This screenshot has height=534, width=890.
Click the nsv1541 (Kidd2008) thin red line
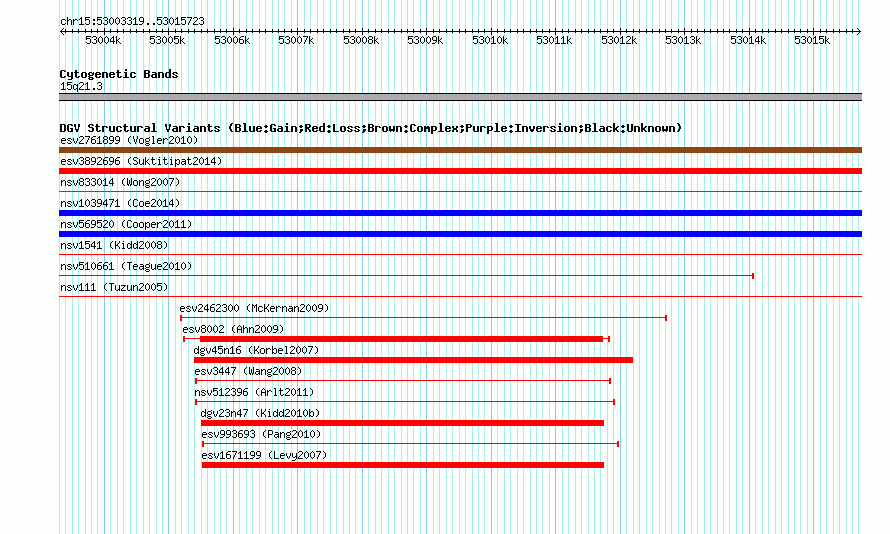click(460, 255)
